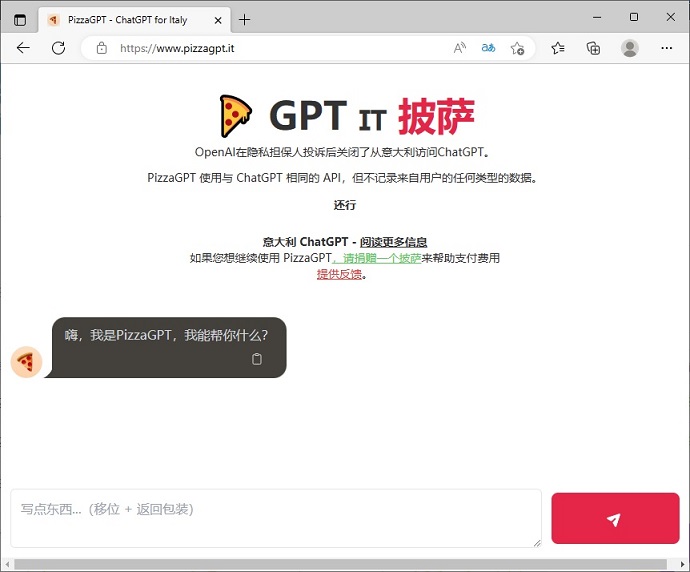Click the scrollbar right arrow

[682, 565]
